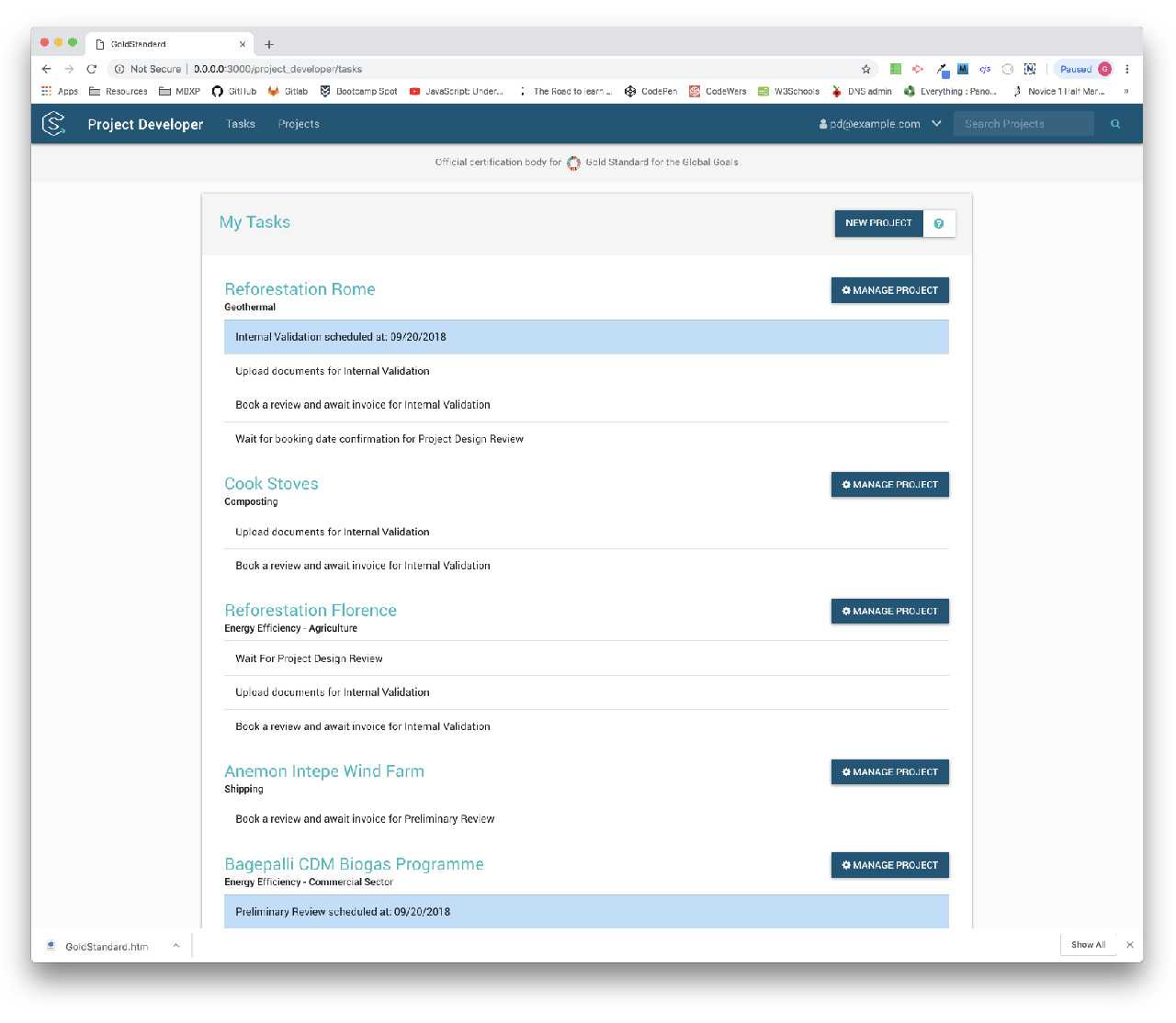This screenshot has height=1023, width=1176.
Task: Show more bookmarks overflow chevron
Action: point(1126,91)
